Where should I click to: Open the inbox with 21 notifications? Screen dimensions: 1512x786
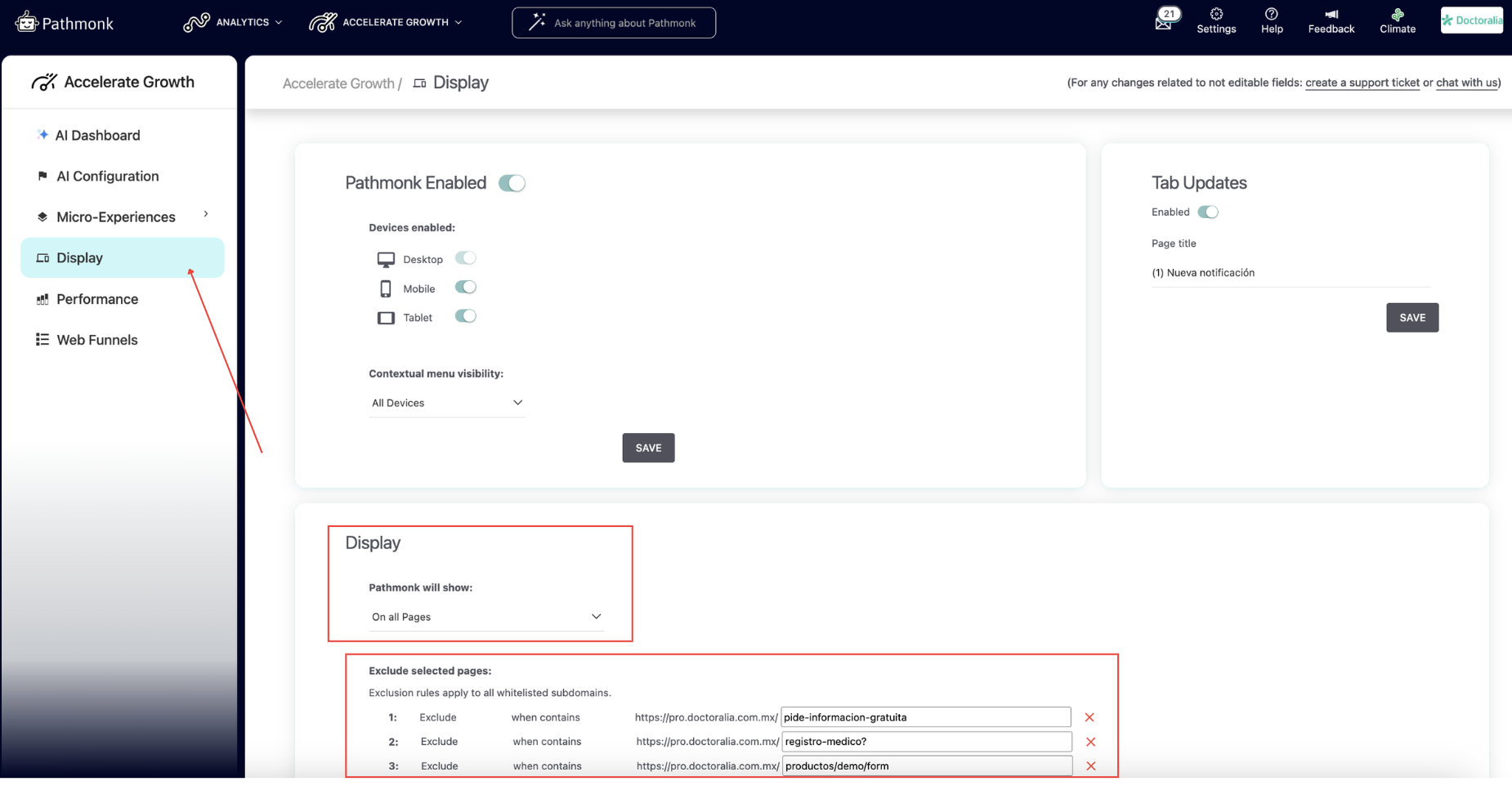(1165, 20)
